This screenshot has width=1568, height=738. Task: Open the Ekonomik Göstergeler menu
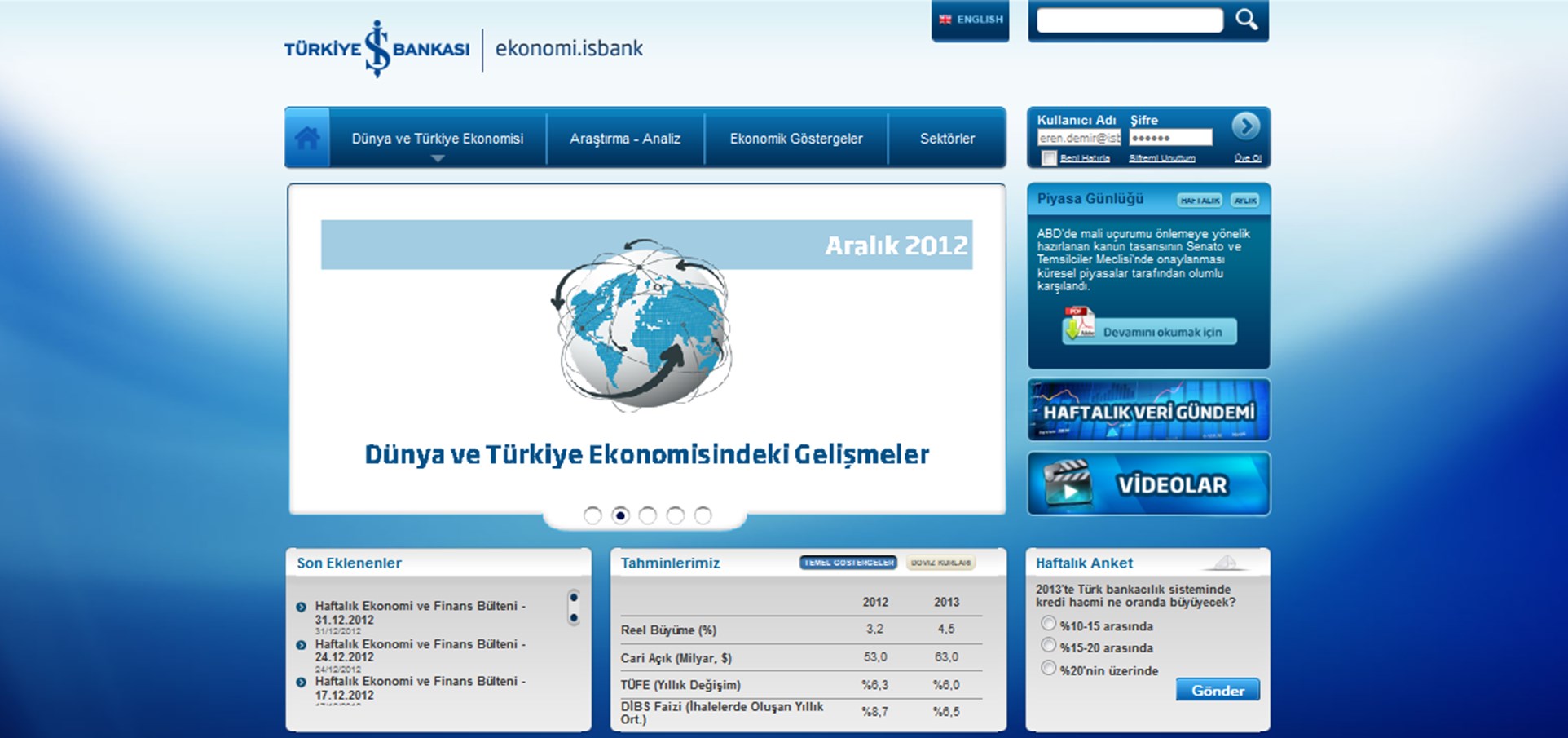796,139
